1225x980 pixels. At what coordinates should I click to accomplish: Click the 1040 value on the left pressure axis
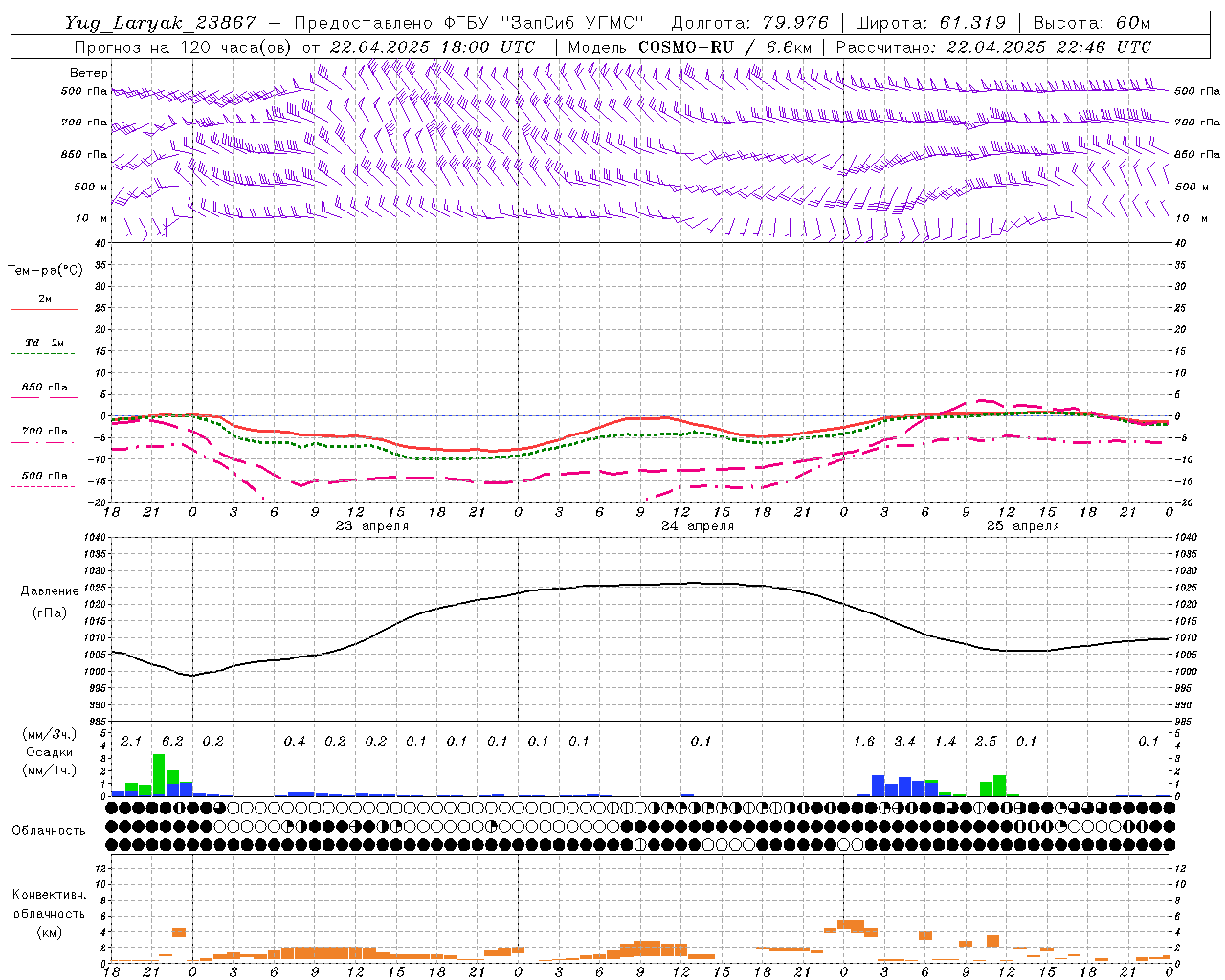(93, 538)
